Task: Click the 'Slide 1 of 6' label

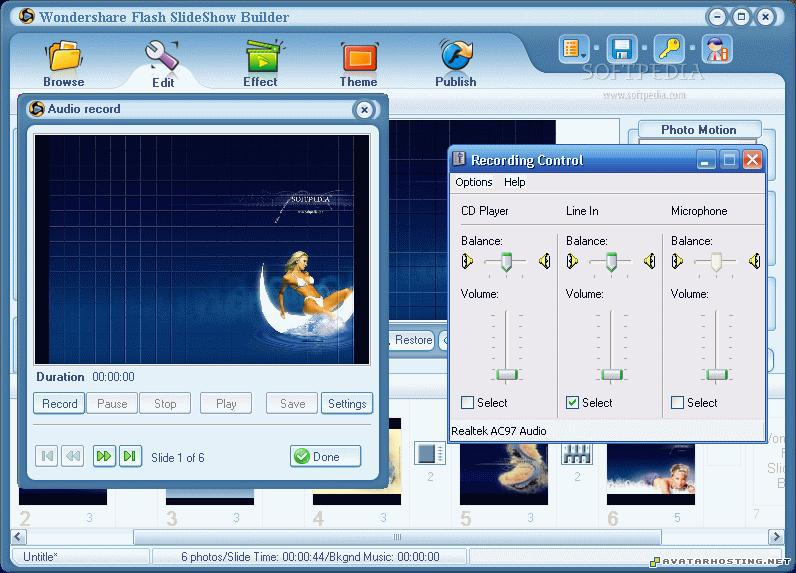Action: pyautogui.click(x=178, y=458)
